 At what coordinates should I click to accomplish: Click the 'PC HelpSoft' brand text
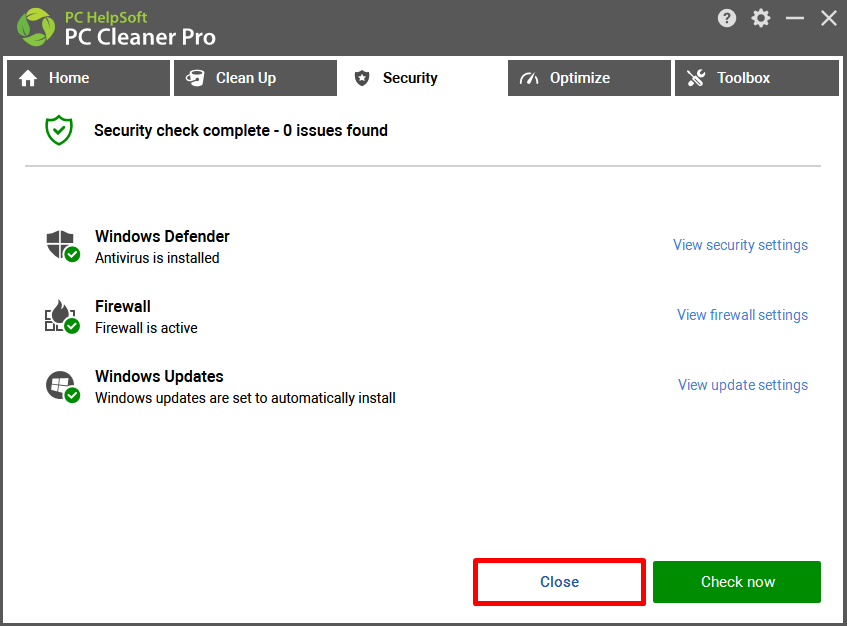(x=106, y=17)
